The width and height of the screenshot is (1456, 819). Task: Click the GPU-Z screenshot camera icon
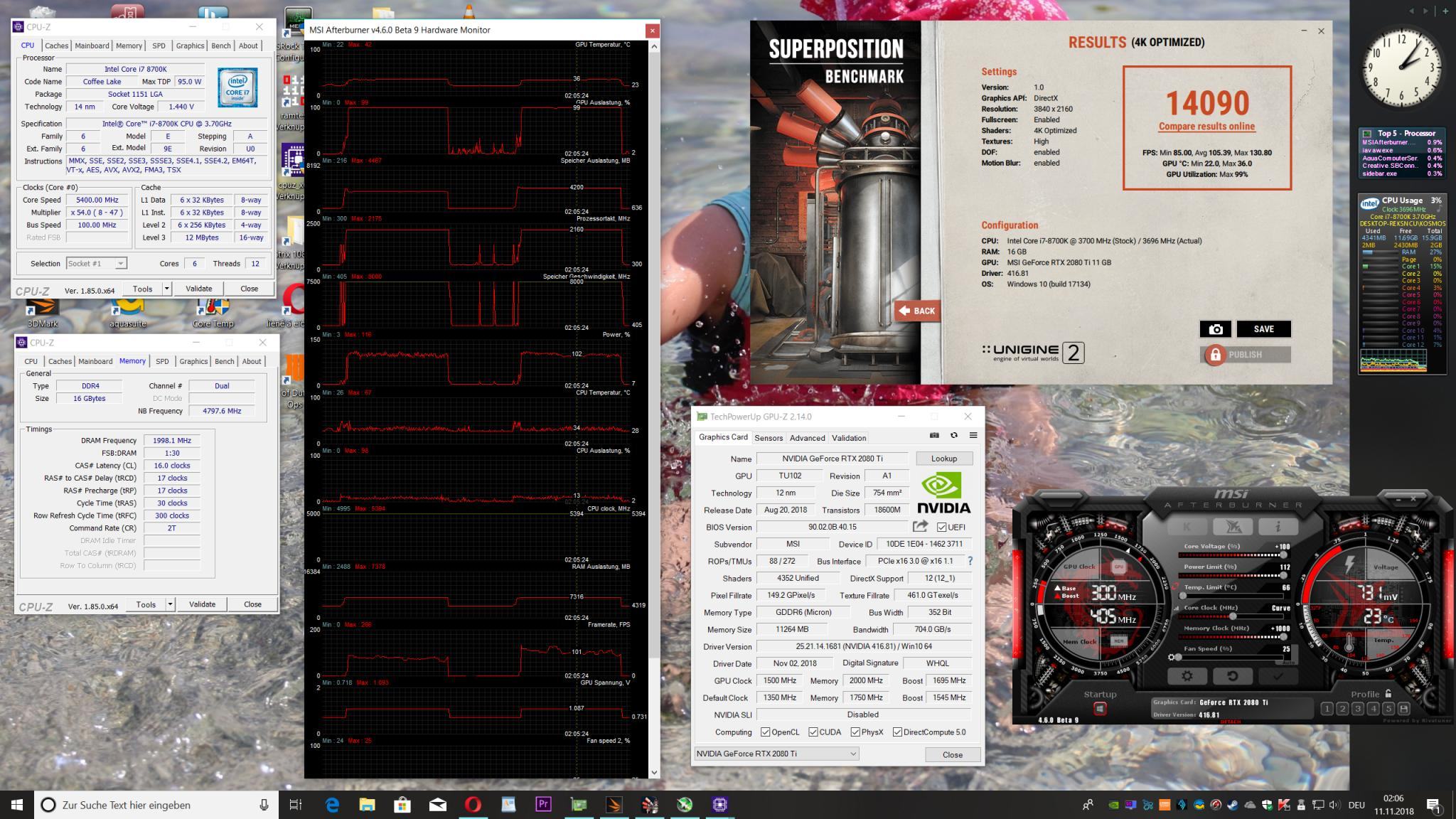pyautogui.click(x=935, y=435)
